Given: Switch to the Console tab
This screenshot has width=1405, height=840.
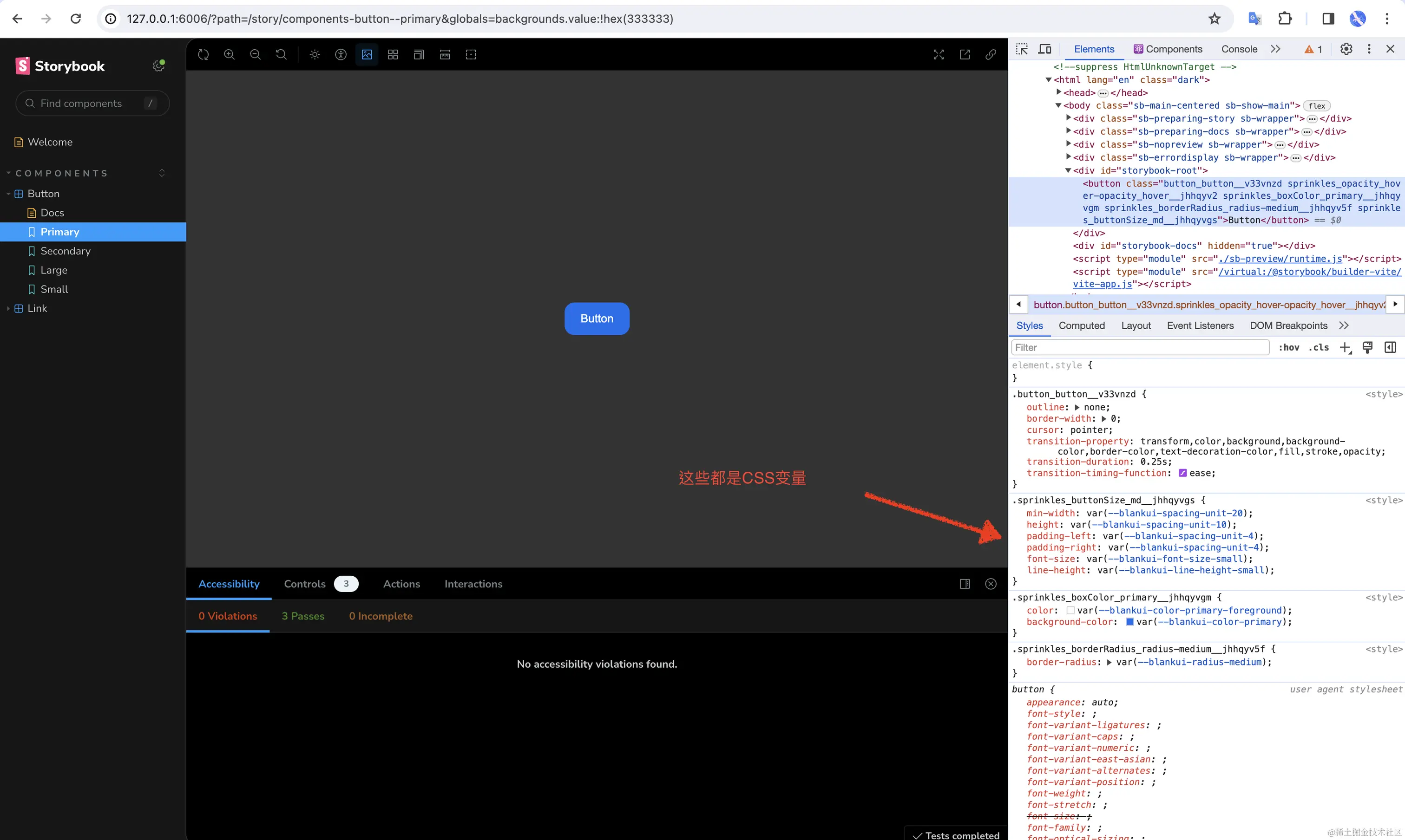Looking at the screenshot, I should [x=1239, y=49].
